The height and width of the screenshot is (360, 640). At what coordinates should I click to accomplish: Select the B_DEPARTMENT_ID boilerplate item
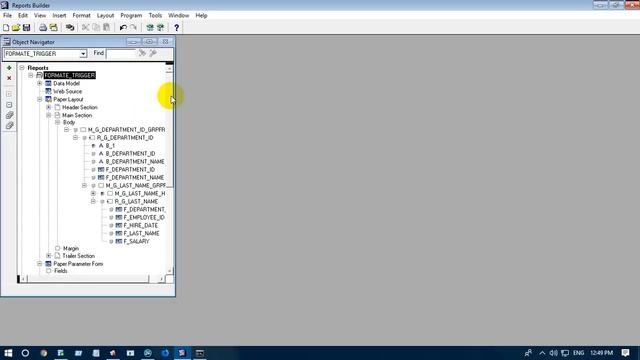(130, 154)
